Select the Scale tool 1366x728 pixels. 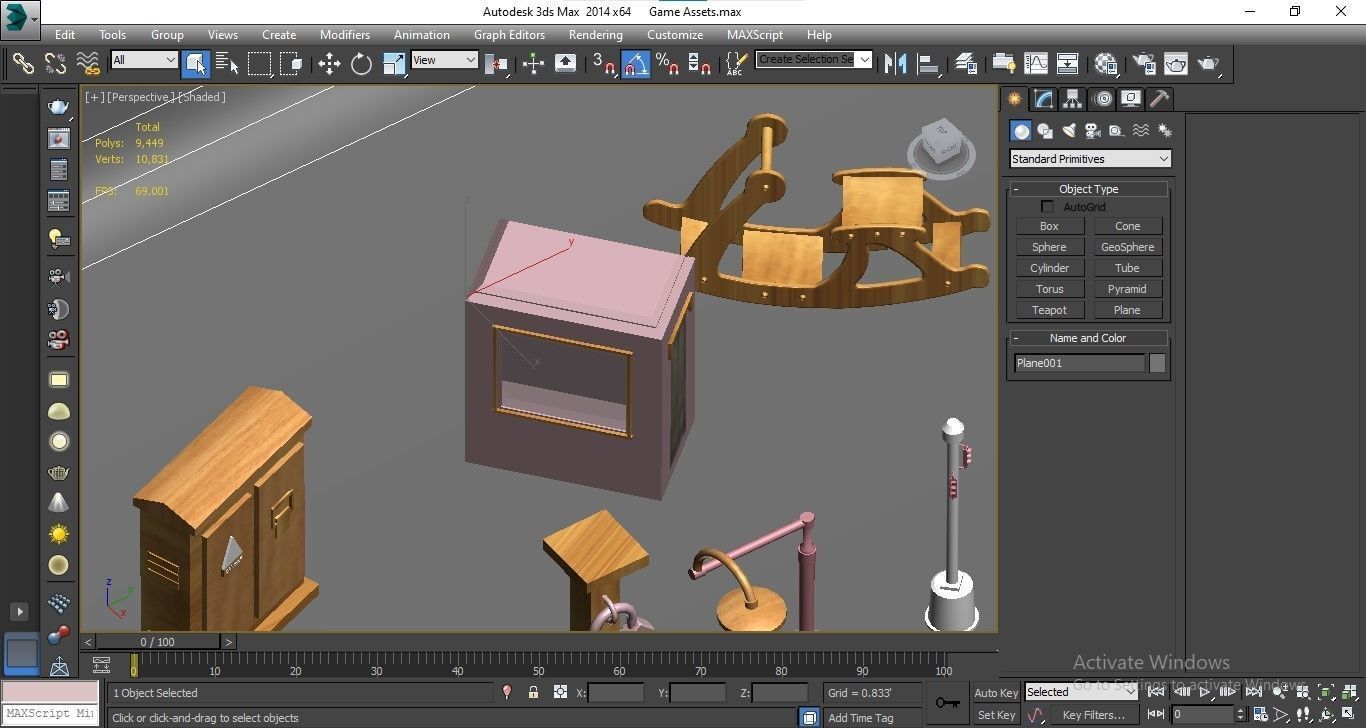(x=394, y=64)
